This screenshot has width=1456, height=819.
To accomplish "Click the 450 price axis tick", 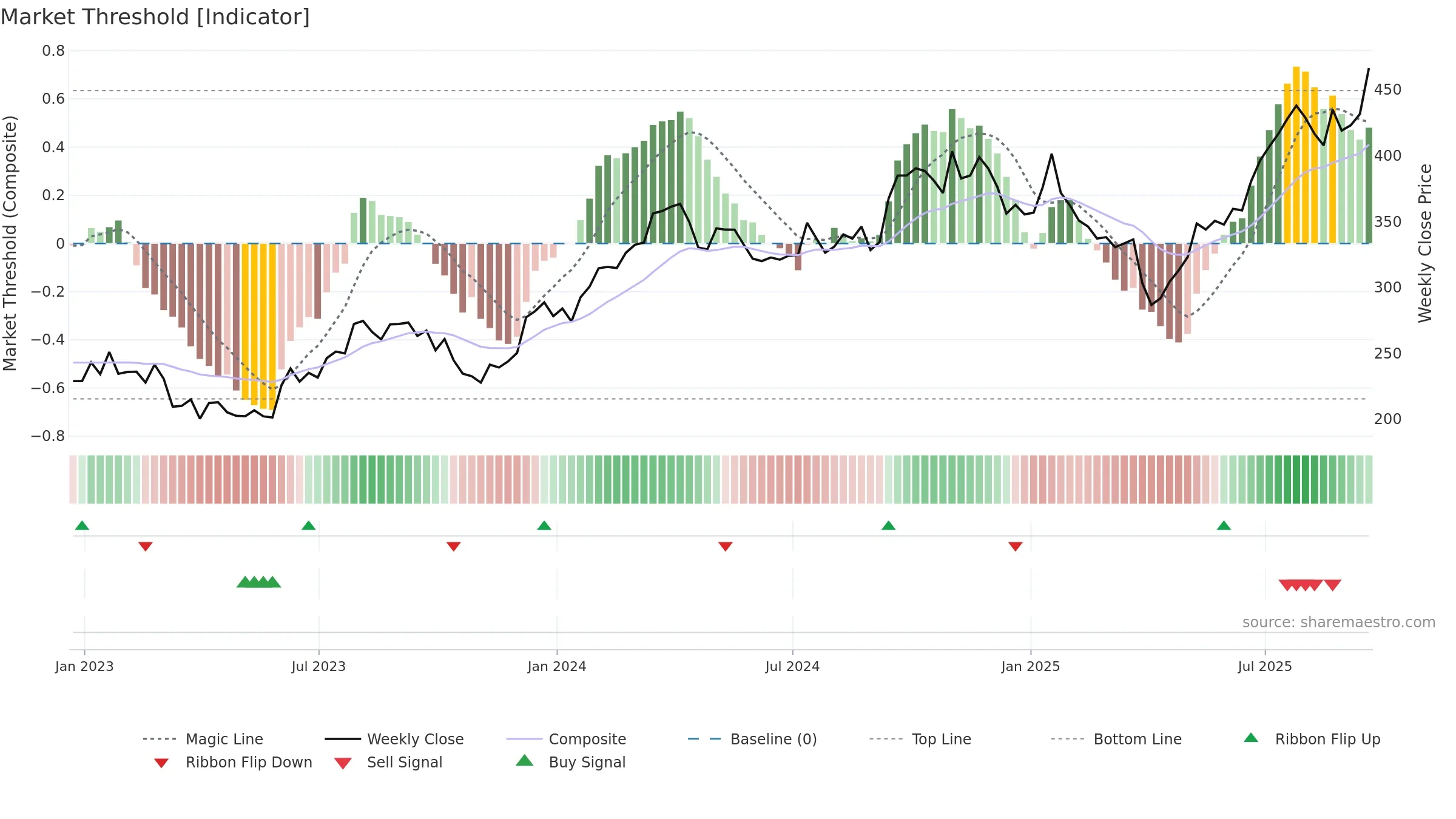I will (x=1388, y=90).
